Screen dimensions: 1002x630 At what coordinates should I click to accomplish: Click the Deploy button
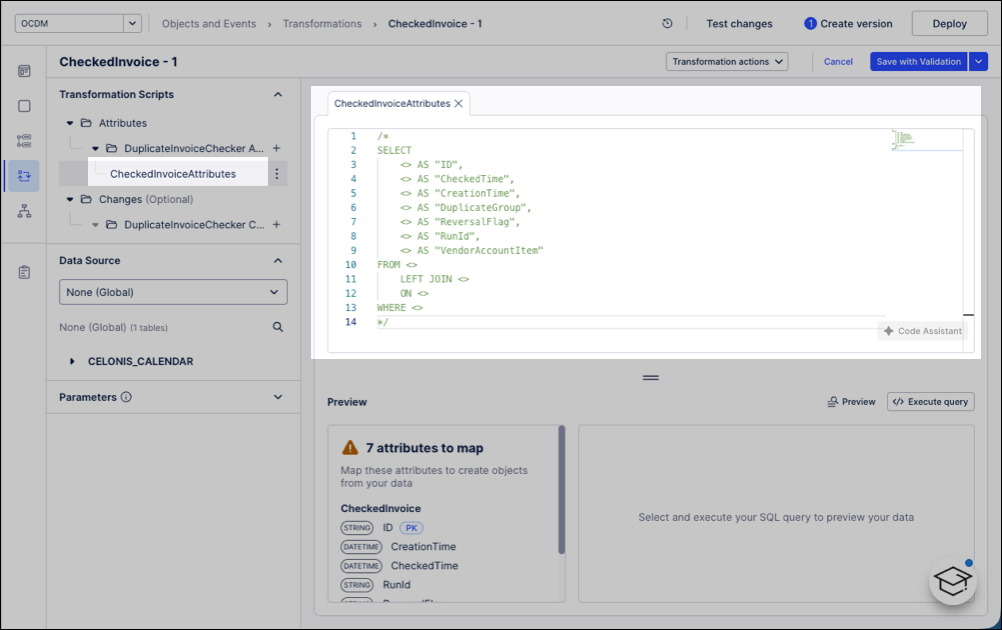(x=948, y=23)
